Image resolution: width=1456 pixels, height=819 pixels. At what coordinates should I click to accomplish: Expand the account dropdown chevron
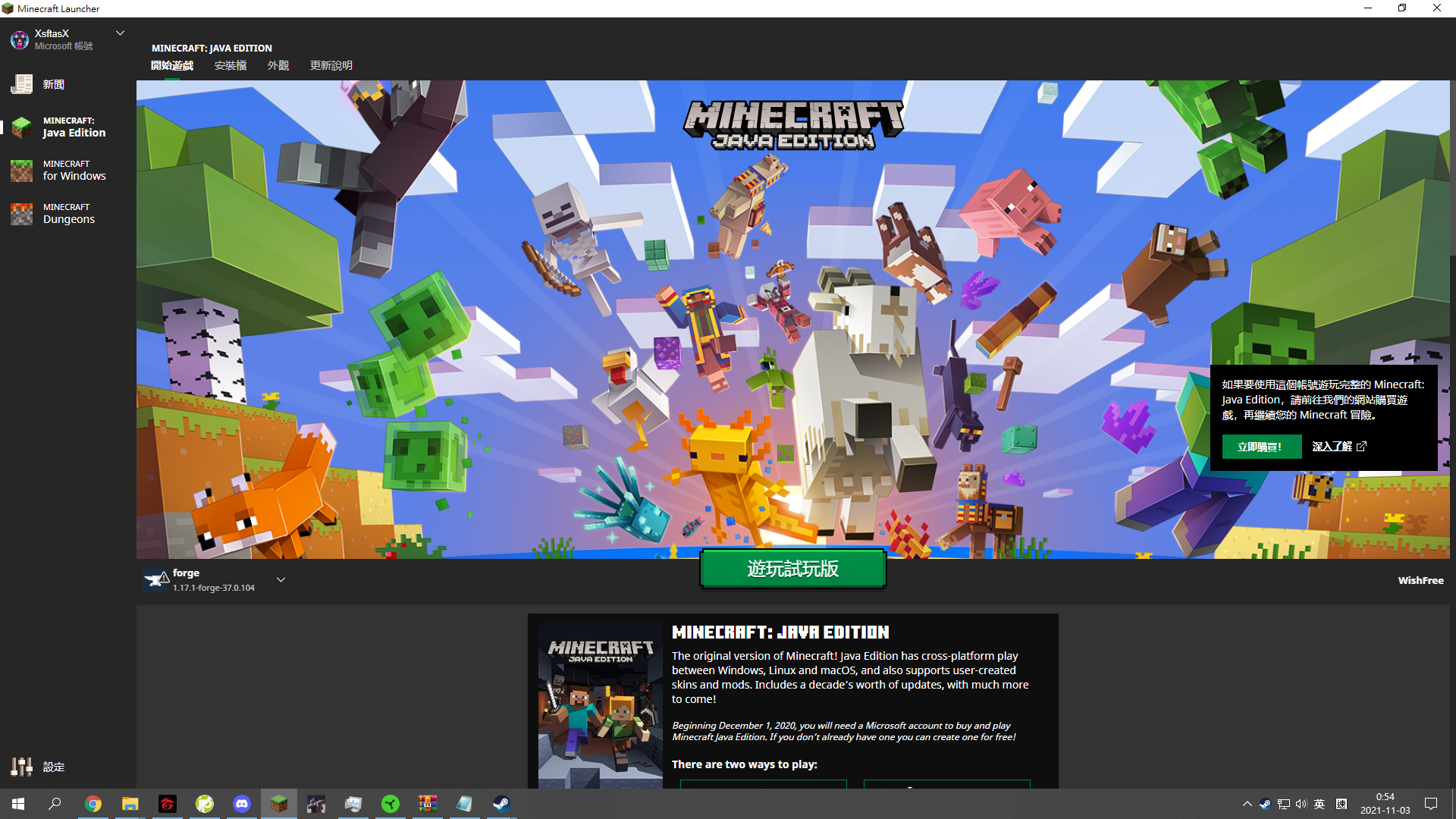point(120,33)
